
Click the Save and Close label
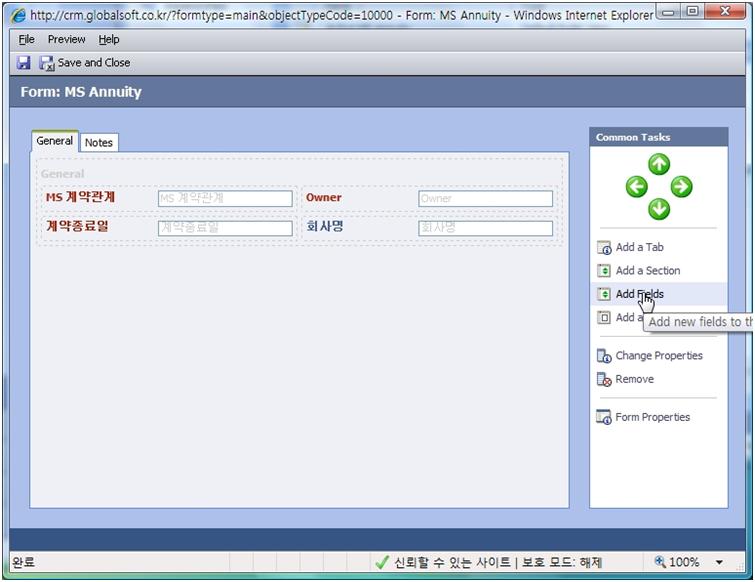(94, 63)
